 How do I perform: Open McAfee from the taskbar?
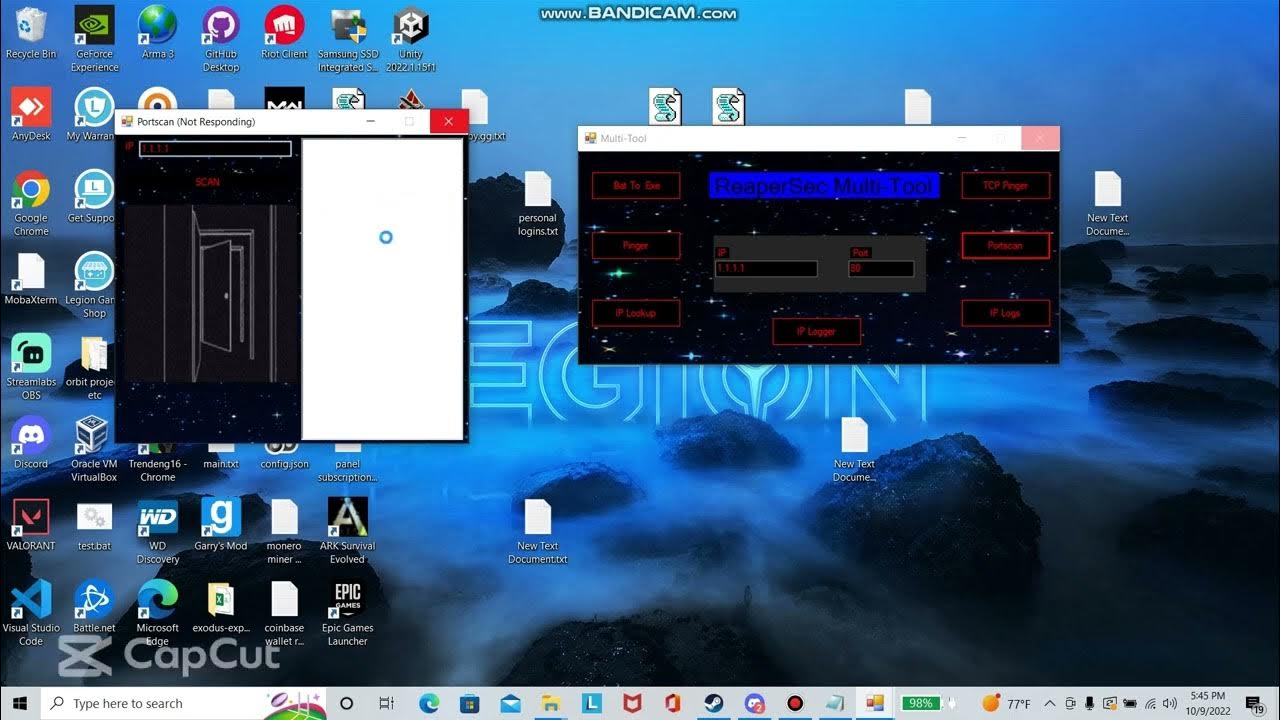click(x=632, y=703)
